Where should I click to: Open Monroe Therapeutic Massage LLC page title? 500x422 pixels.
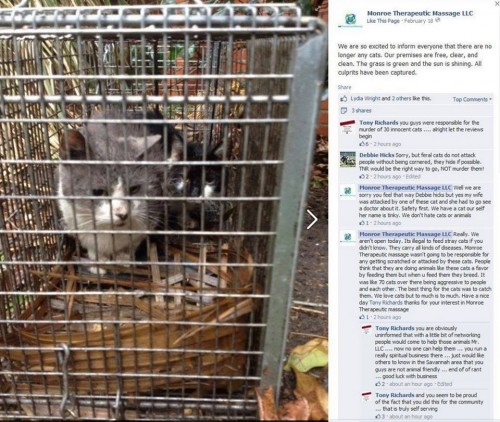click(420, 14)
